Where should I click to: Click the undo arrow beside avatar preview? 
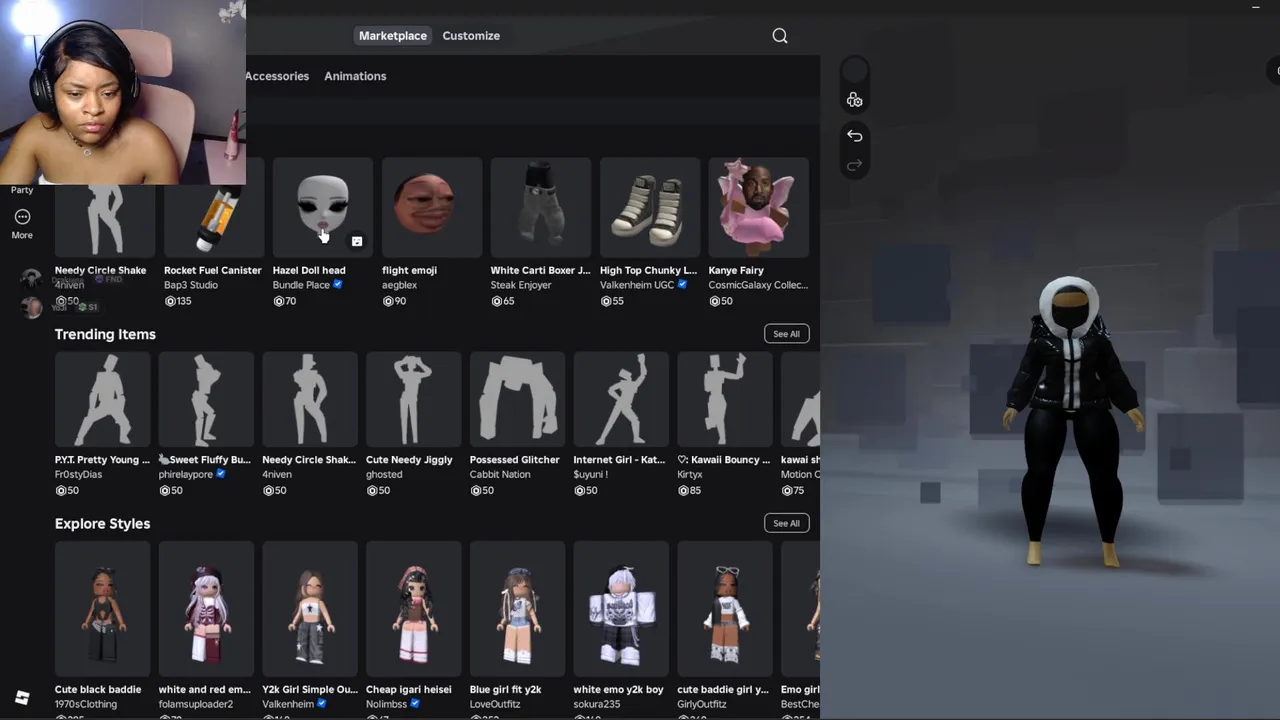tap(854, 135)
